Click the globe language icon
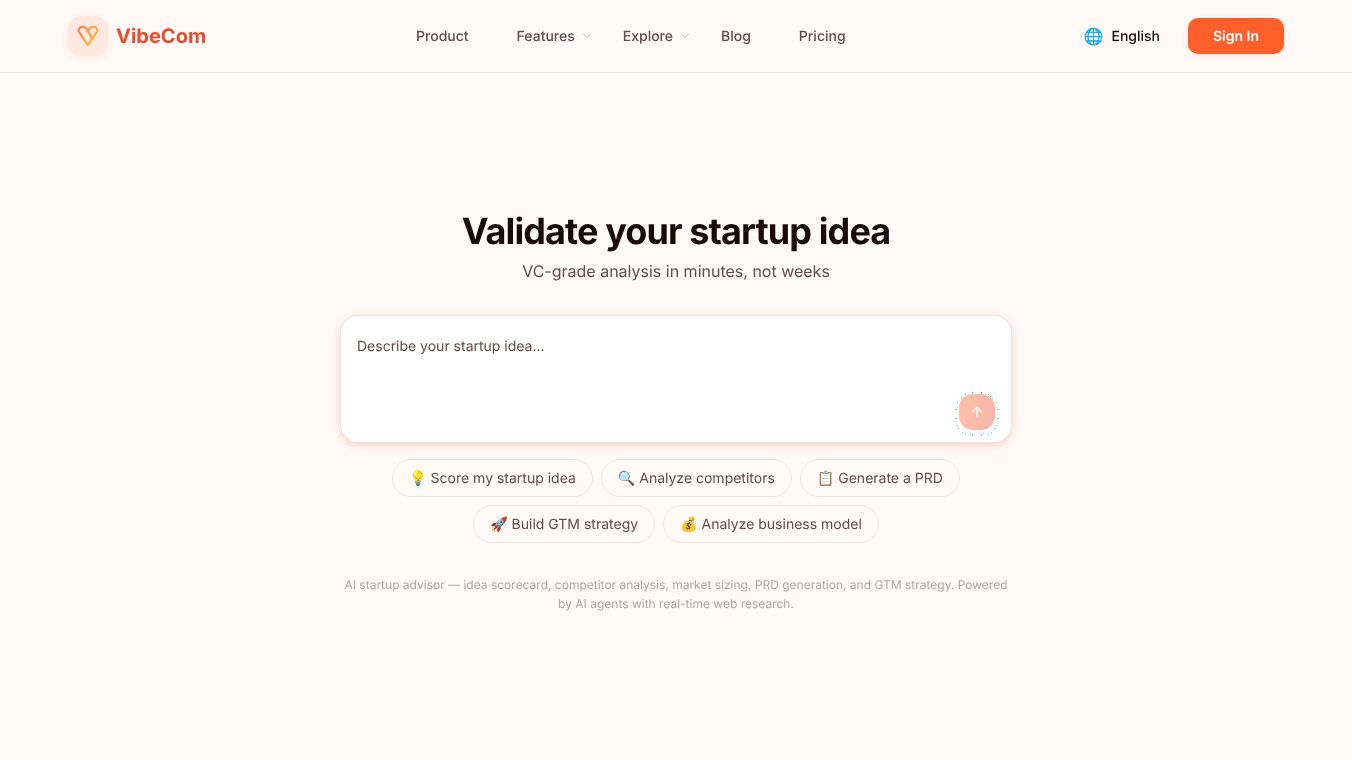1352x760 pixels. [x=1092, y=36]
